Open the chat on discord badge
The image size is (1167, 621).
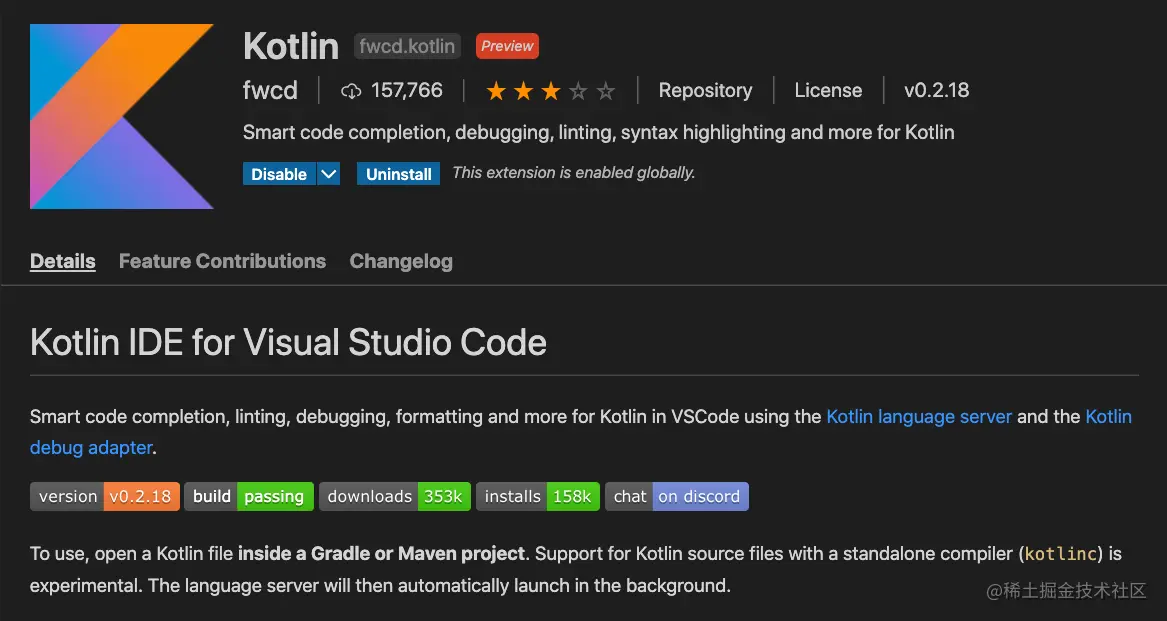pyautogui.click(x=677, y=496)
